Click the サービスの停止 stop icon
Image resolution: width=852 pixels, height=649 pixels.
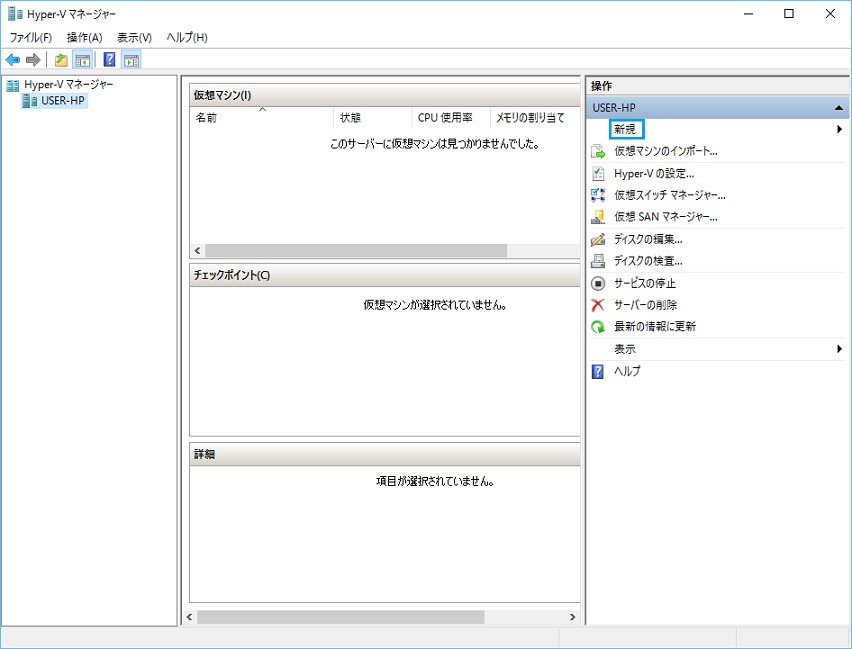tap(598, 283)
